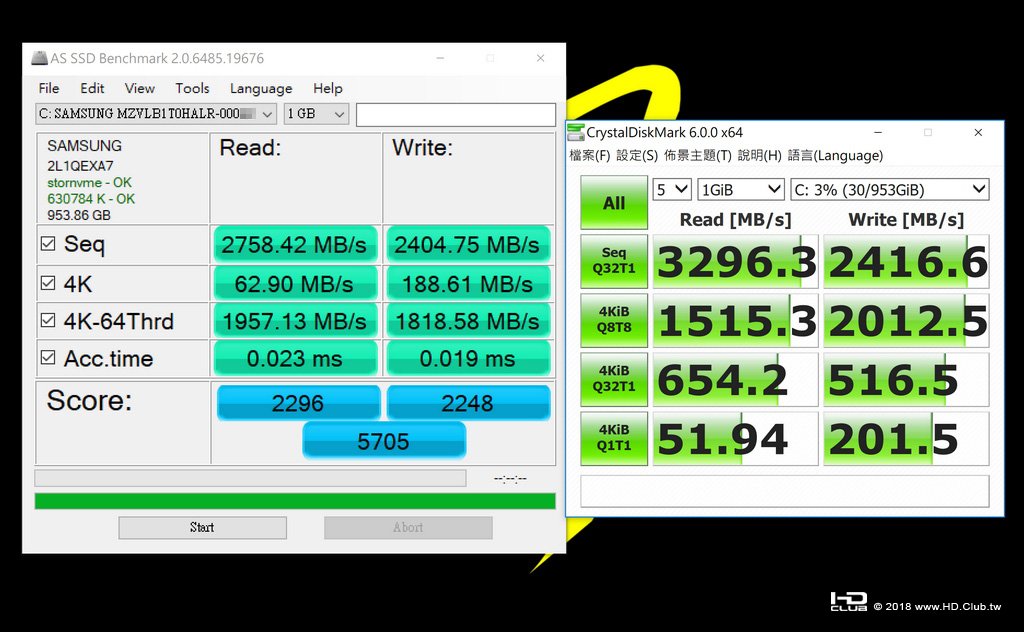This screenshot has height=632, width=1024.
Task: Click the 4KiB Q8T8 read value 1515.3
Action: pos(735,320)
